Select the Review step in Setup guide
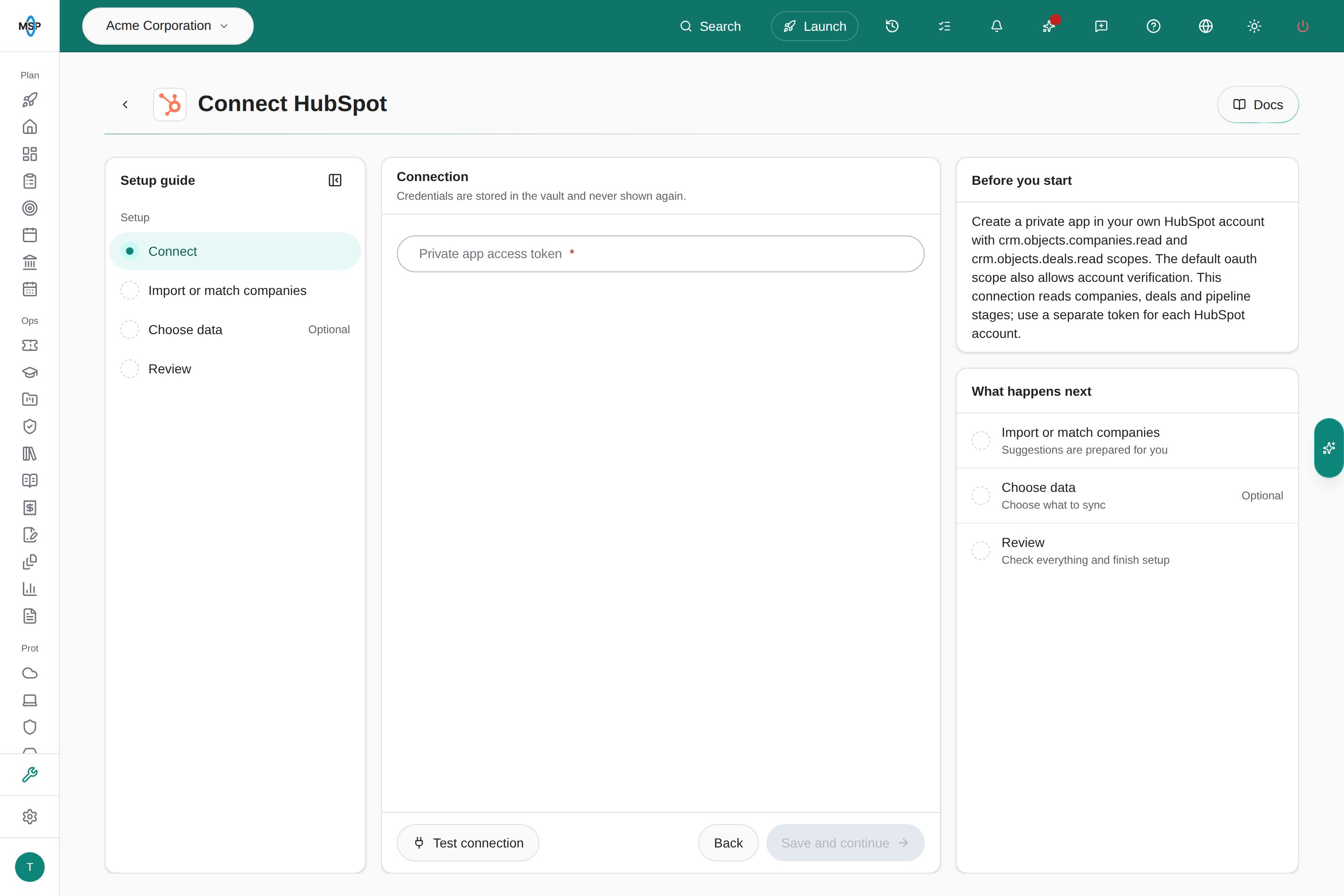The image size is (1344, 896). coord(235,369)
